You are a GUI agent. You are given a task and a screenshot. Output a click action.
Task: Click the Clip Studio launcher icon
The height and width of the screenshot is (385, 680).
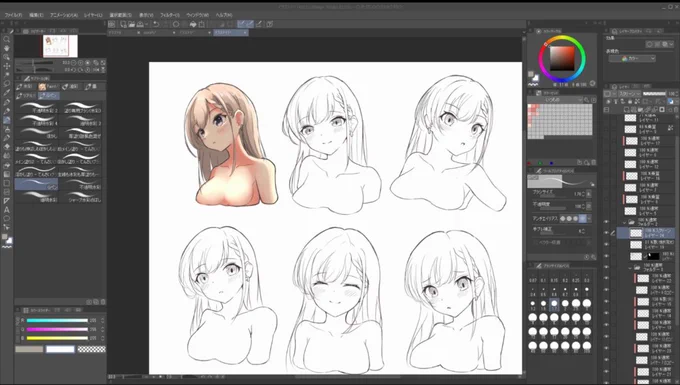(112, 24)
